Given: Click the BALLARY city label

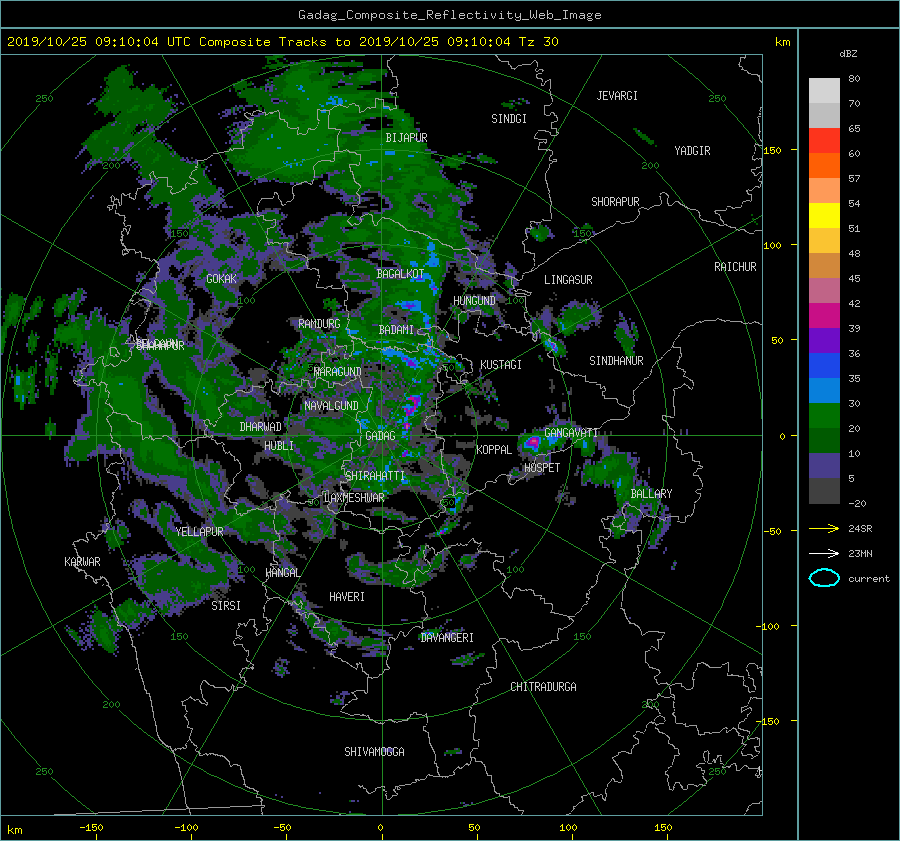Looking at the screenshot, I should [x=651, y=494].
